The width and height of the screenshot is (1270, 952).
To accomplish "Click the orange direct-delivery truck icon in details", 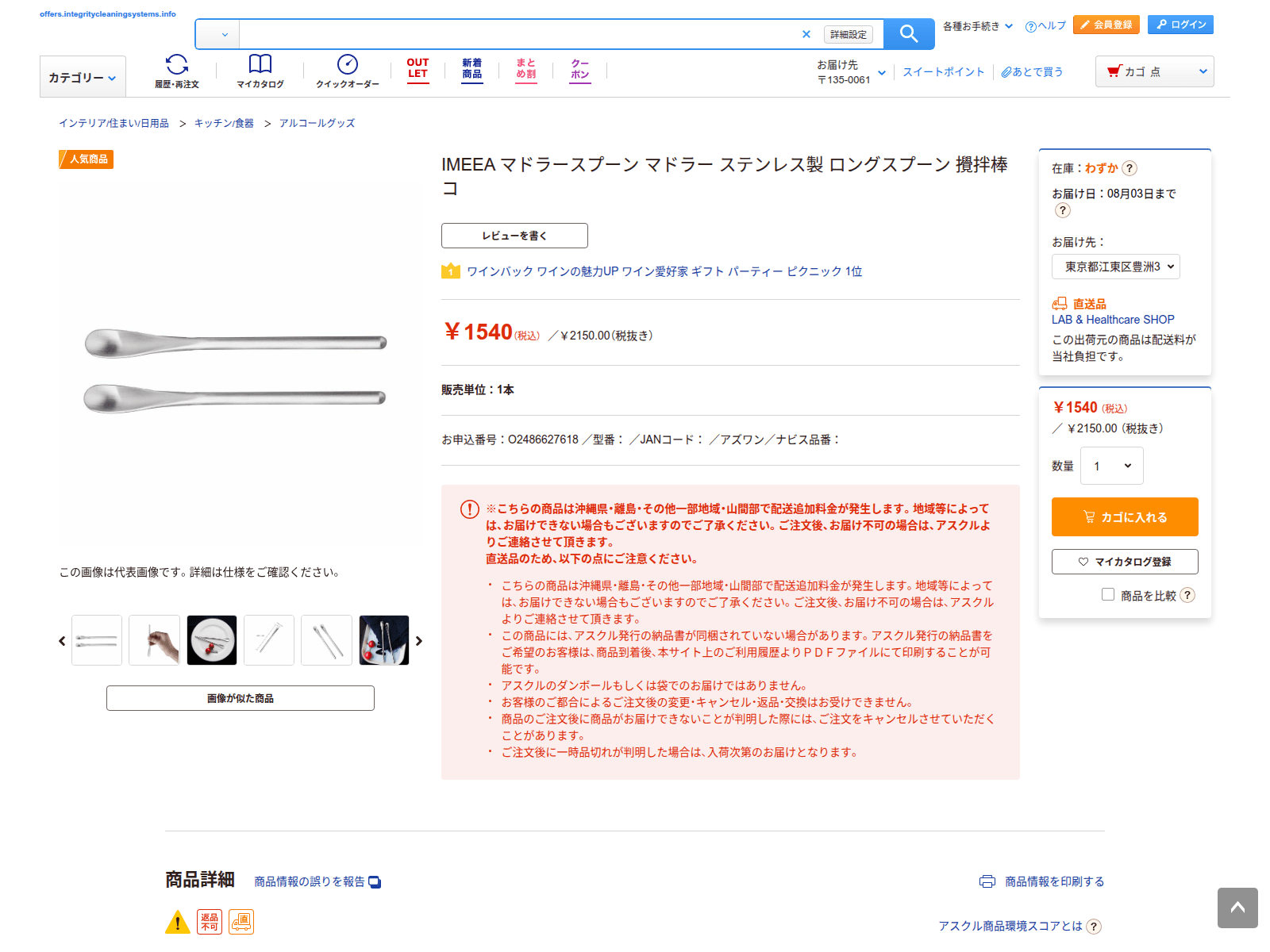I will pos(241,922).
